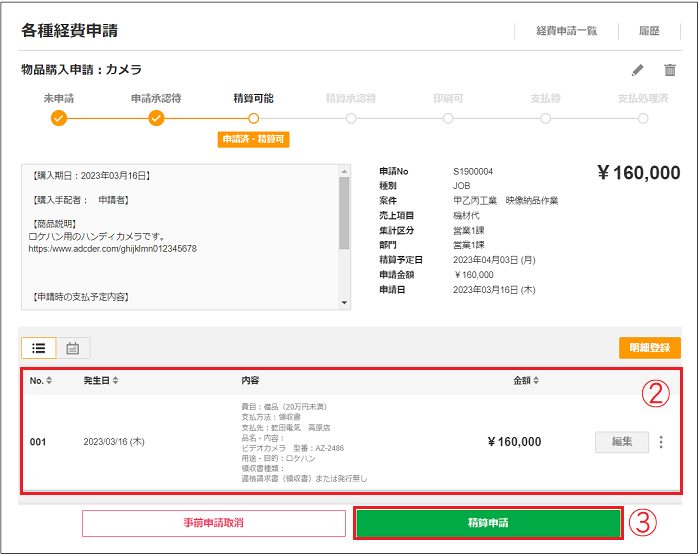Click the 編集 button for row 001
The width and height of the screenshot is (700, 556).
pos(621,442)
